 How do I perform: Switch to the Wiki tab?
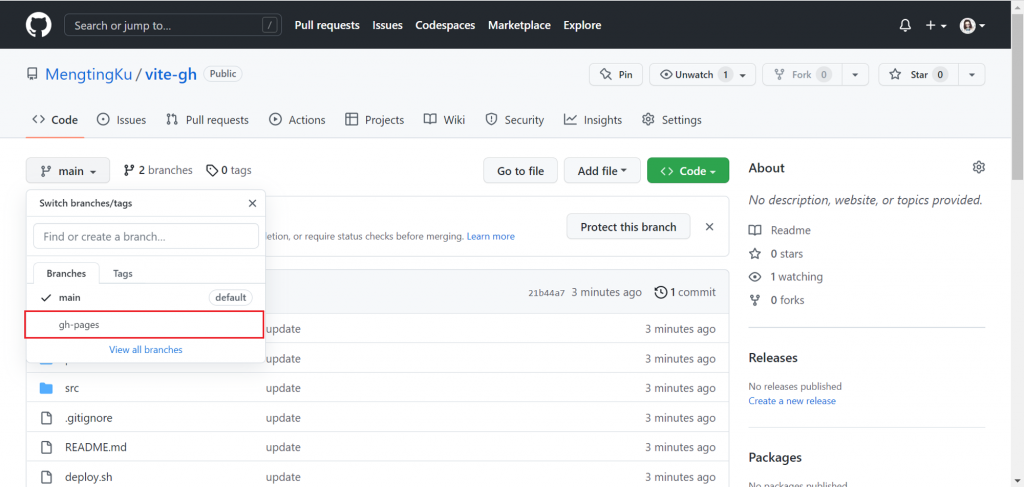pos(444,120)
